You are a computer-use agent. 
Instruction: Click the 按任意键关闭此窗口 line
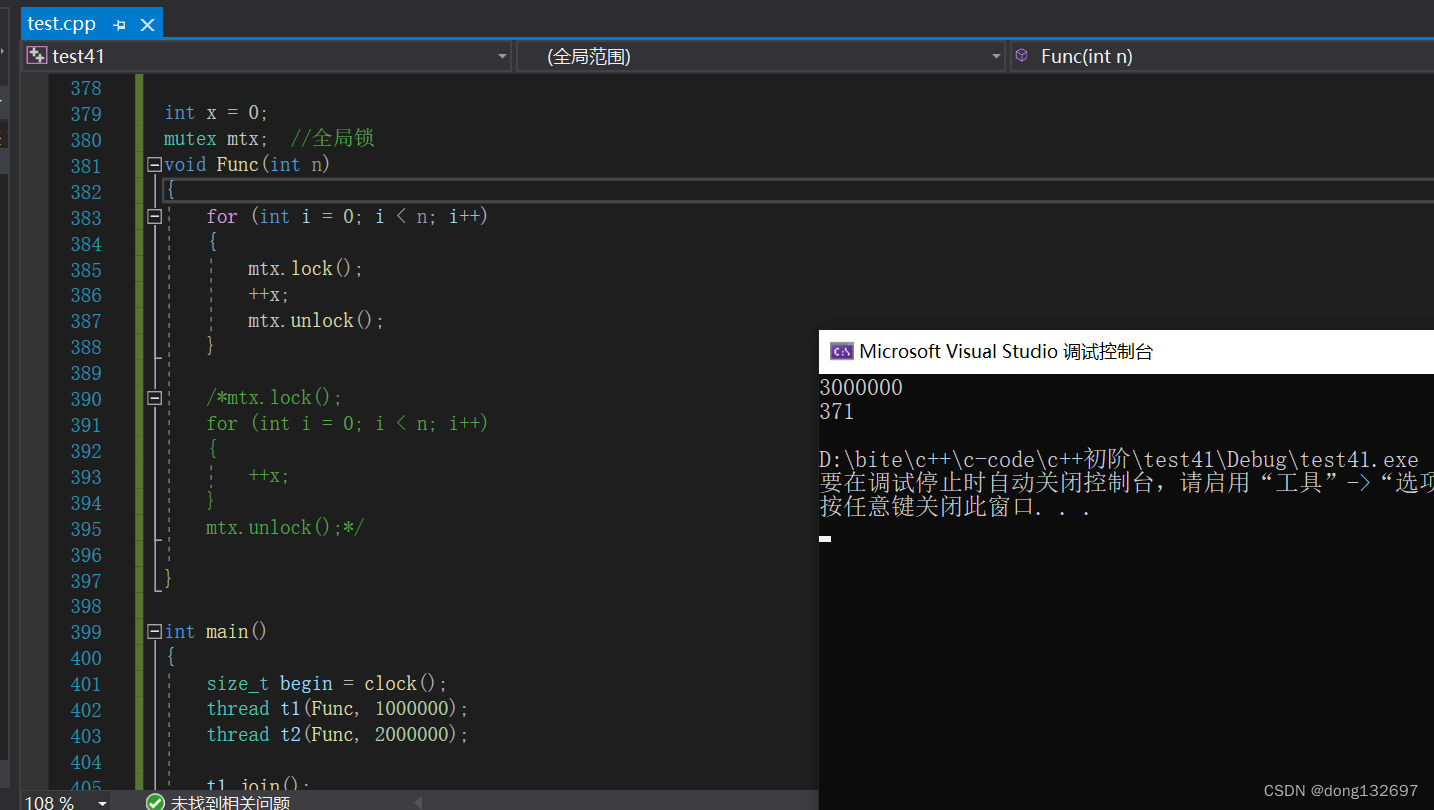coord(955,507)
